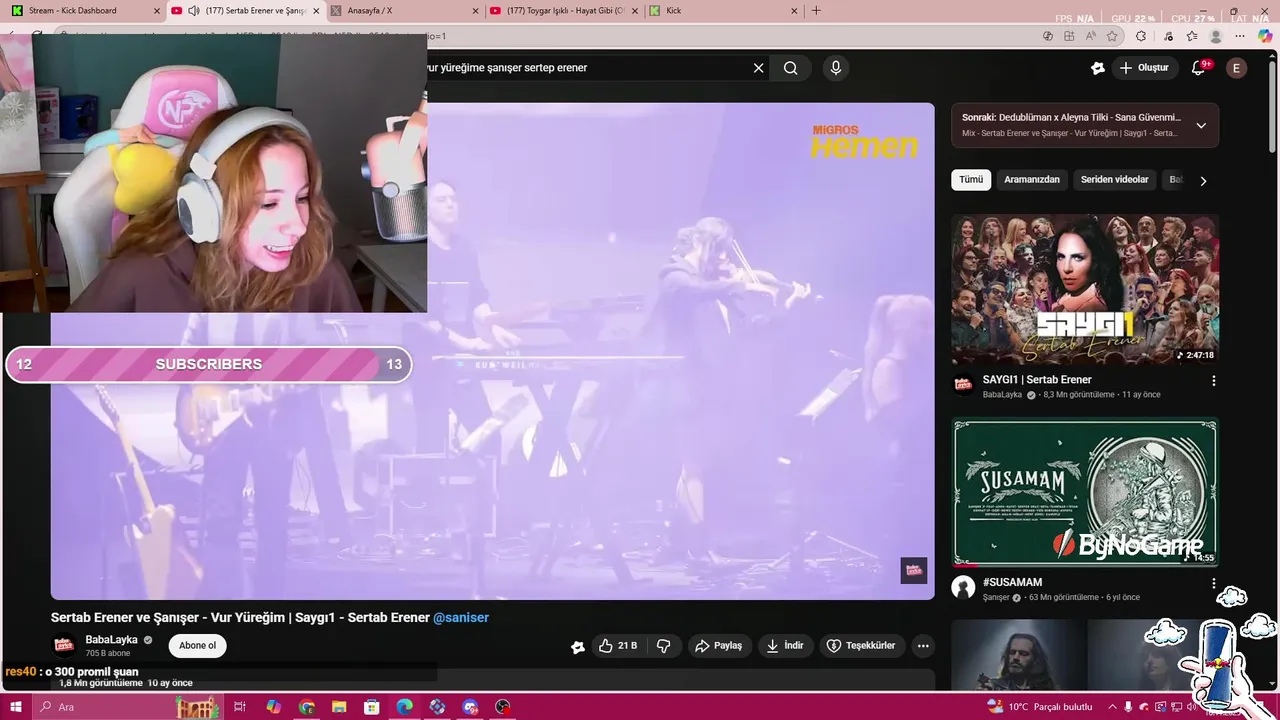Switch to the Kick browser tab
This screenshot has height=720, width=1280.
tap(724, 11)
